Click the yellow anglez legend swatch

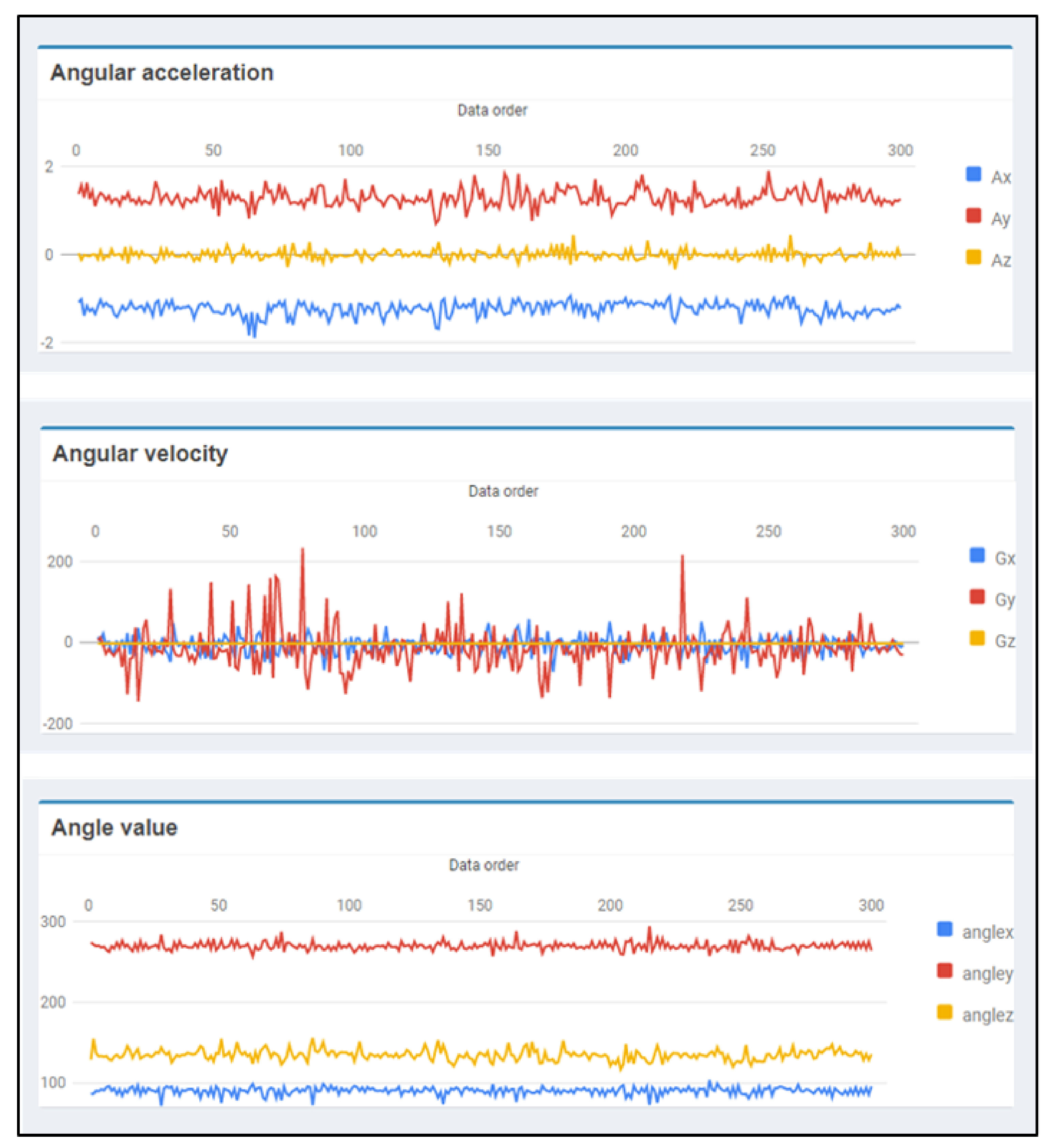[x=945, y=1012]
